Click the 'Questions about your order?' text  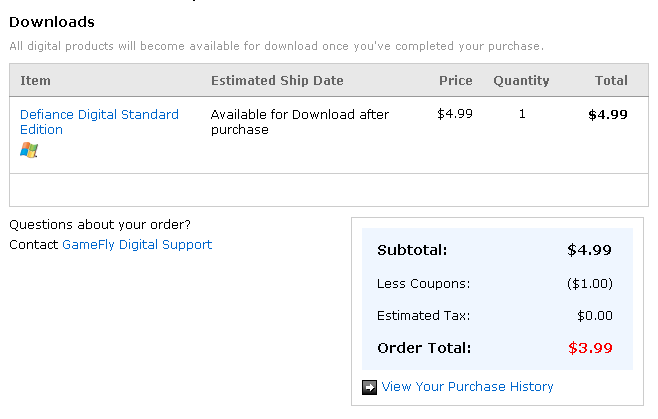click(100, 225)
